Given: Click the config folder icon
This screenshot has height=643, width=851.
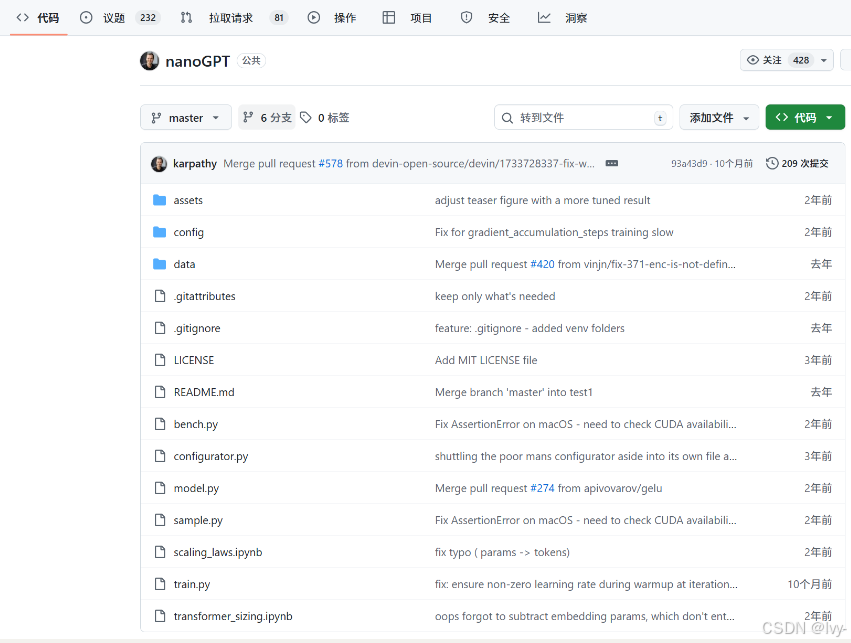Looking at the screenshot, I should click(160, 232).
